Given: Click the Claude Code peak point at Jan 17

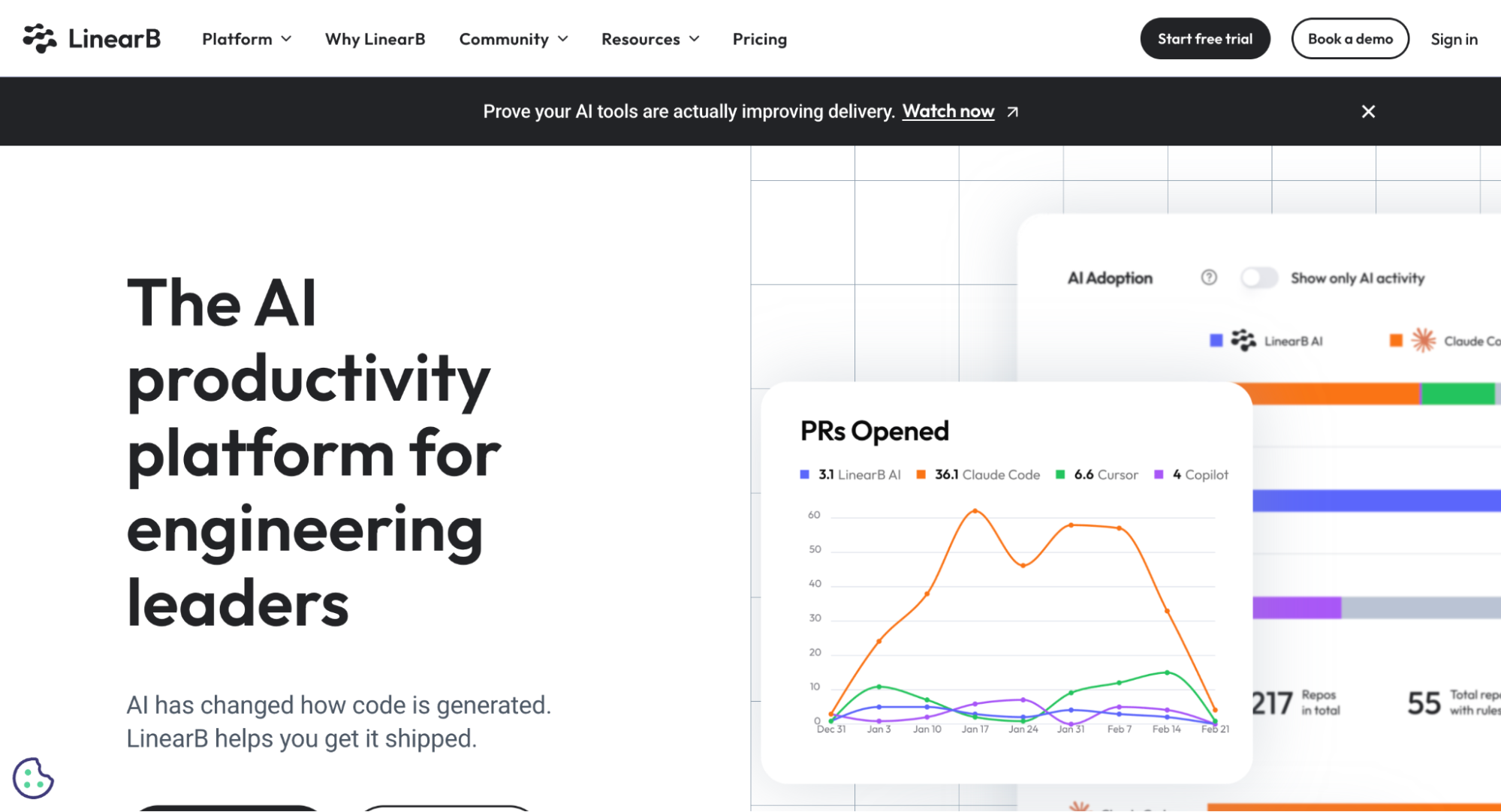Looking at the screenshot, I should tap(975, 511).
